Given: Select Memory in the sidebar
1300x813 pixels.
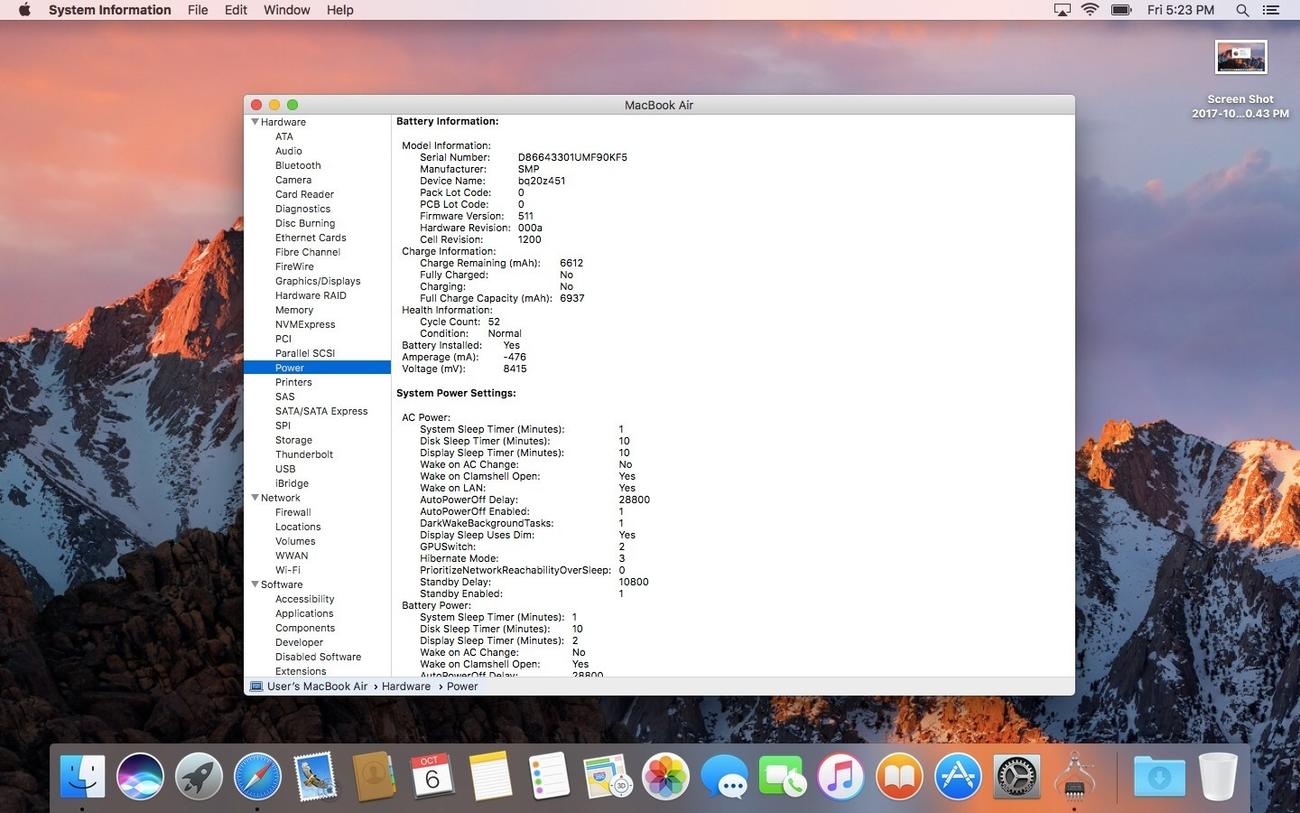Looking at the screenshot, I should (294, 310).
